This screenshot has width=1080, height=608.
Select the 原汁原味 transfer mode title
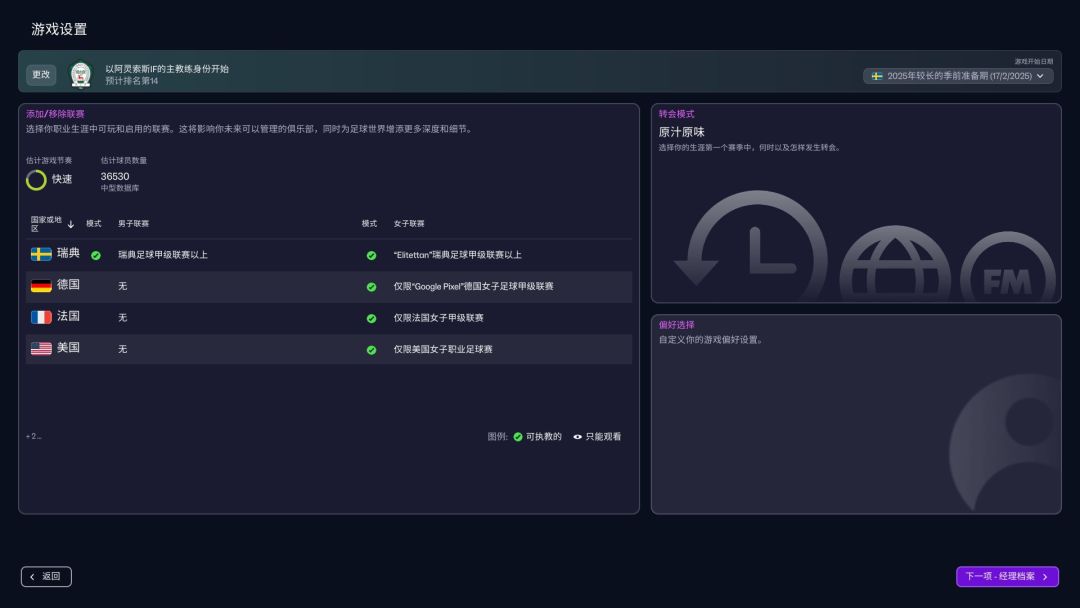tap(681, 132)
